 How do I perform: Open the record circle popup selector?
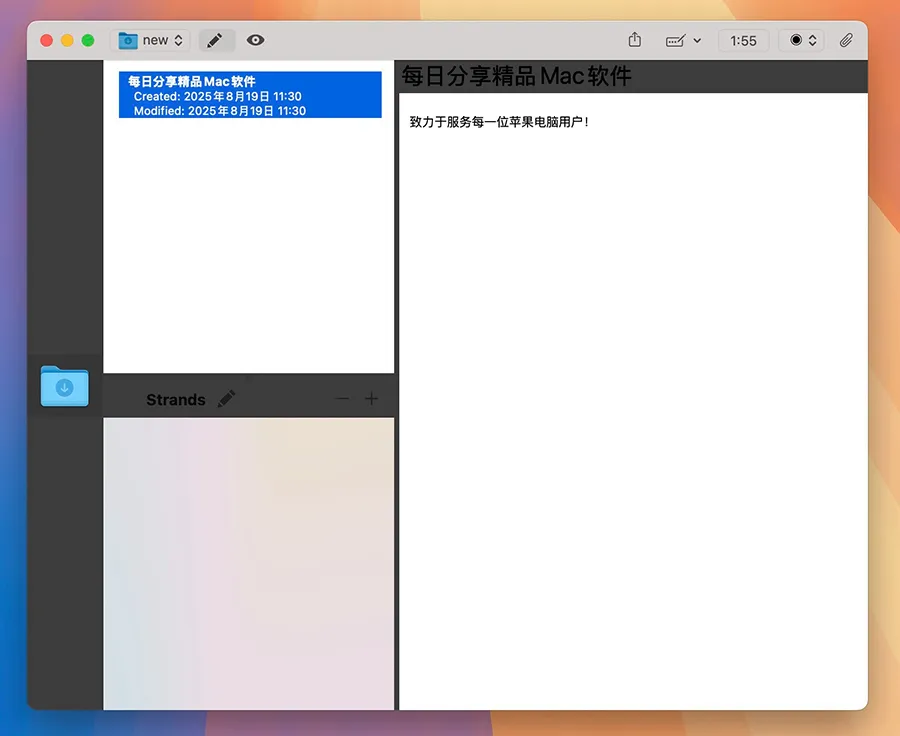point(802,40)
